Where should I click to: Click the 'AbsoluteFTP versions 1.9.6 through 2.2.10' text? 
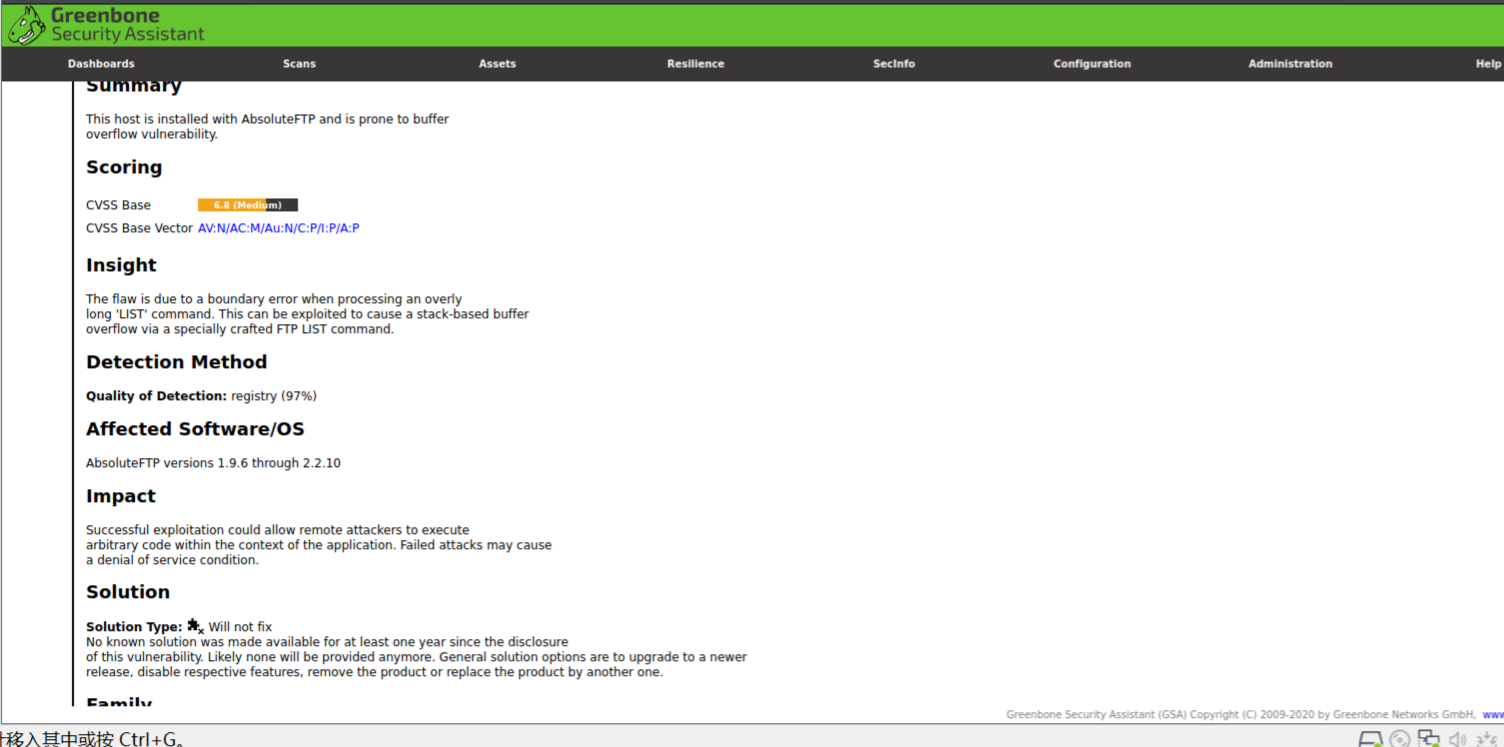pyautogui.click(x=213, y=463)
